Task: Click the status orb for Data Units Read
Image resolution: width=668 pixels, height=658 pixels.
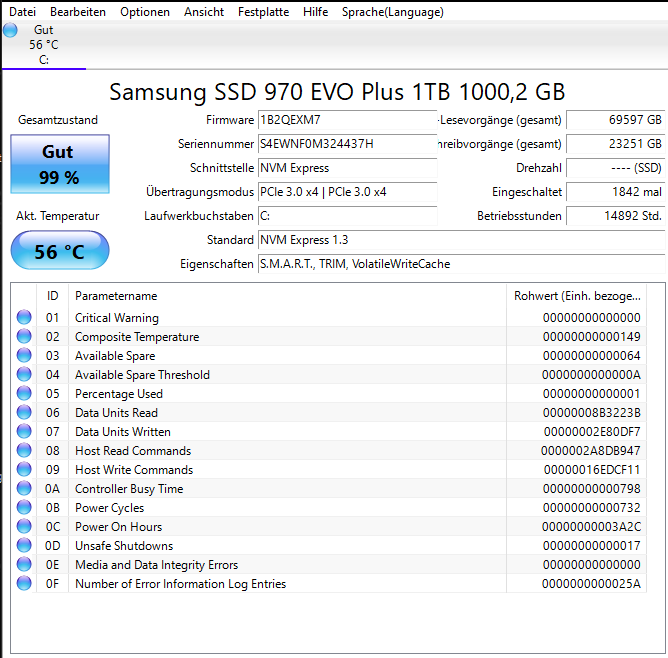Action: (24, 412)
